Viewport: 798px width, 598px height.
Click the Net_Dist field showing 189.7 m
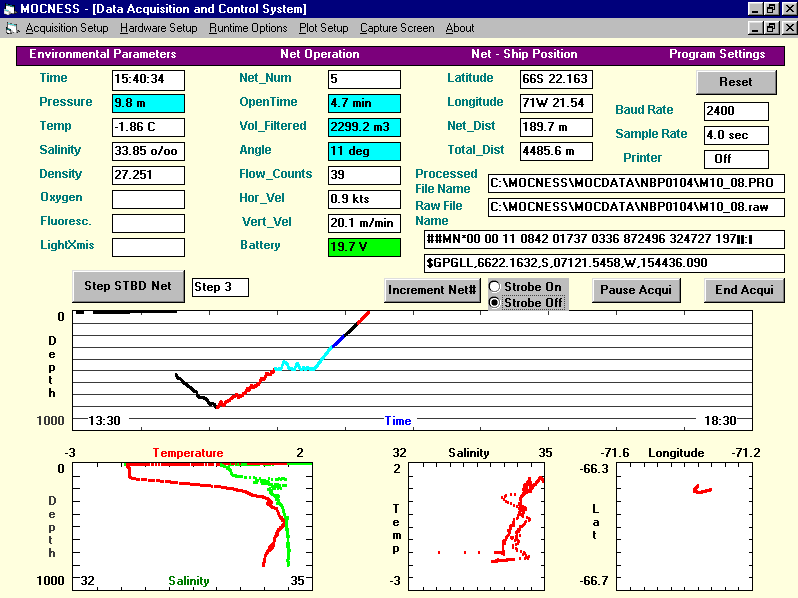coord(556,127)
